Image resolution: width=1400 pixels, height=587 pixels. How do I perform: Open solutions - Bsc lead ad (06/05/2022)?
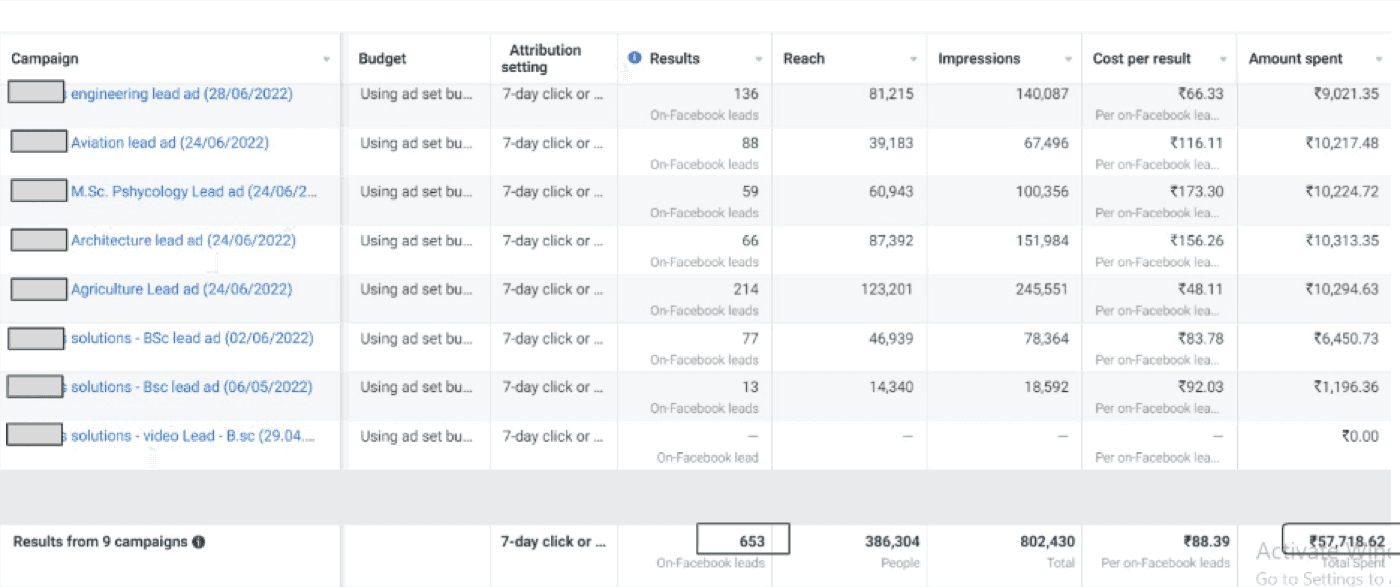192,387
